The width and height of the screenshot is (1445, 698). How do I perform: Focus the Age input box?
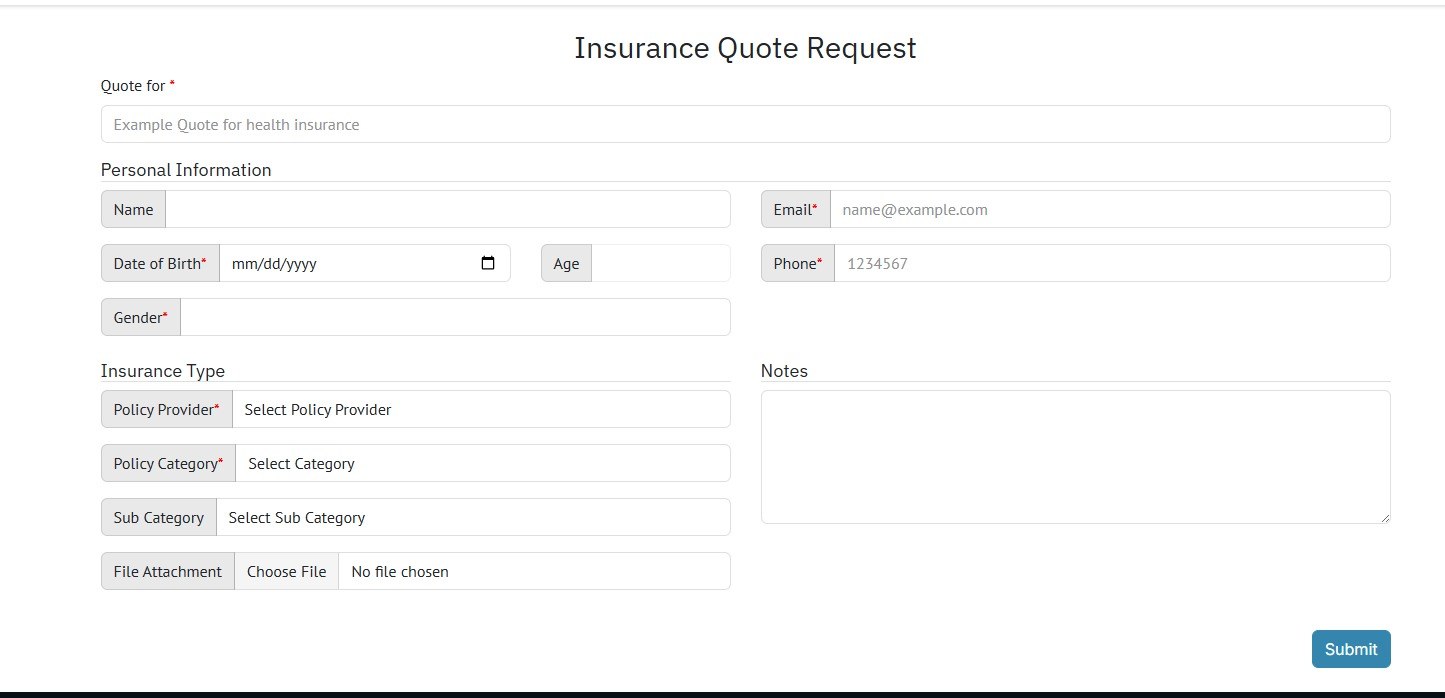[x=660, y=264]
